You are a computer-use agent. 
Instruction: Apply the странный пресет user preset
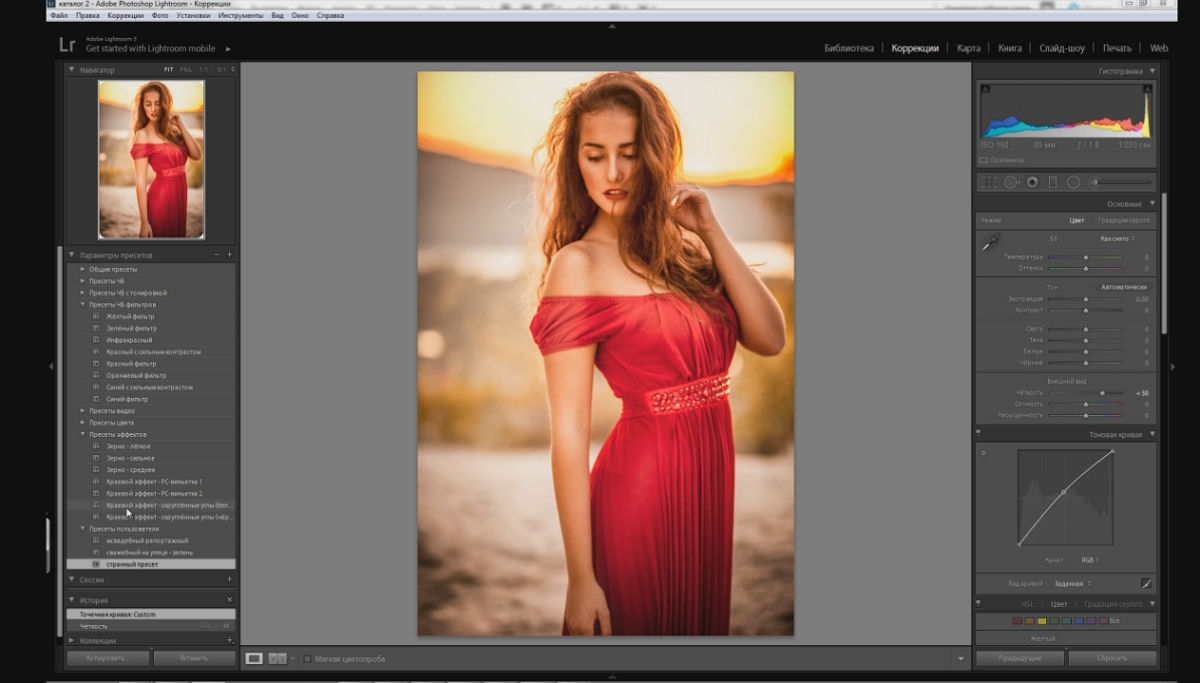pos(151,564)
